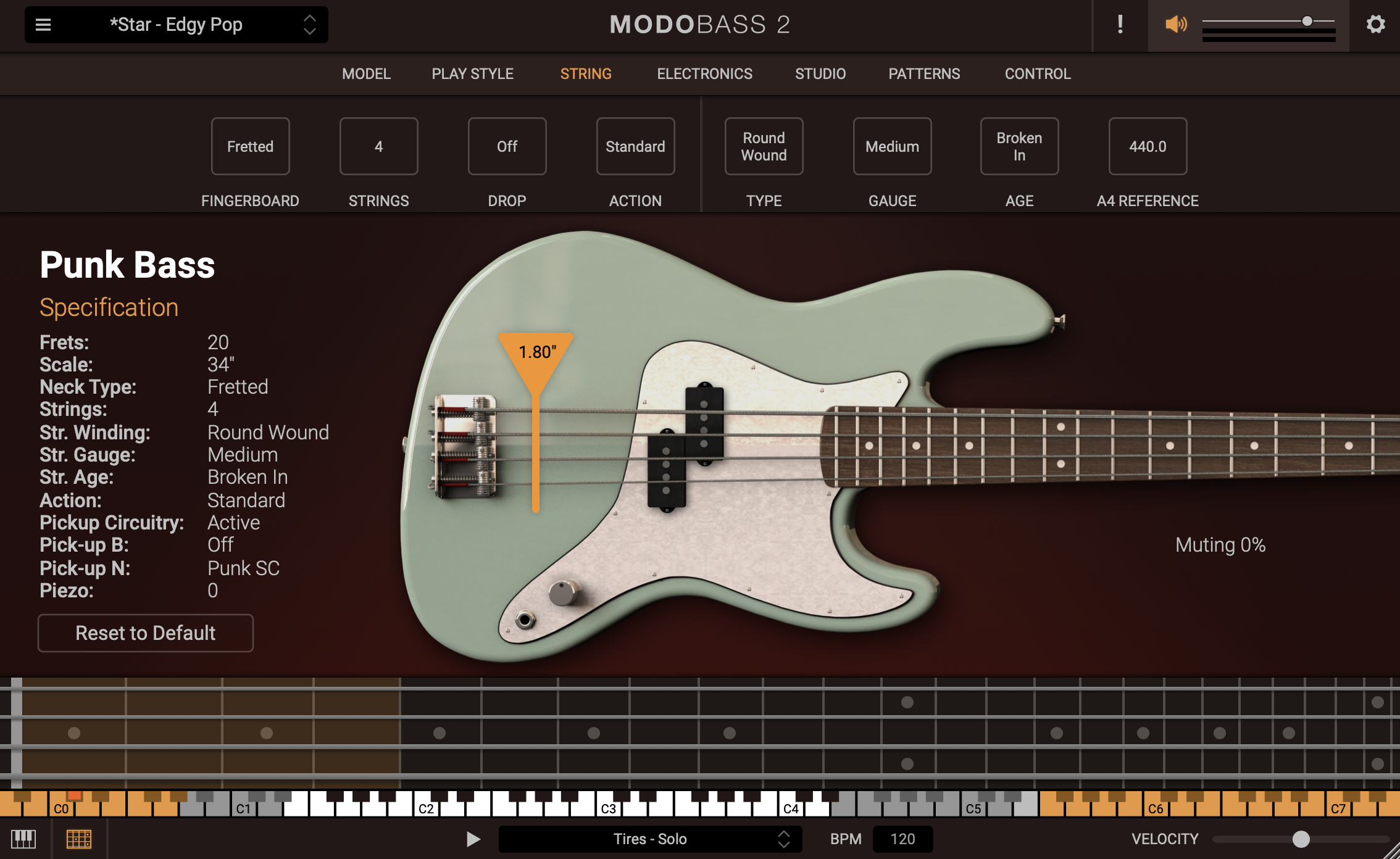Go to the PATTERNS tab
The image size is (1400, 859).
point(924,74)
